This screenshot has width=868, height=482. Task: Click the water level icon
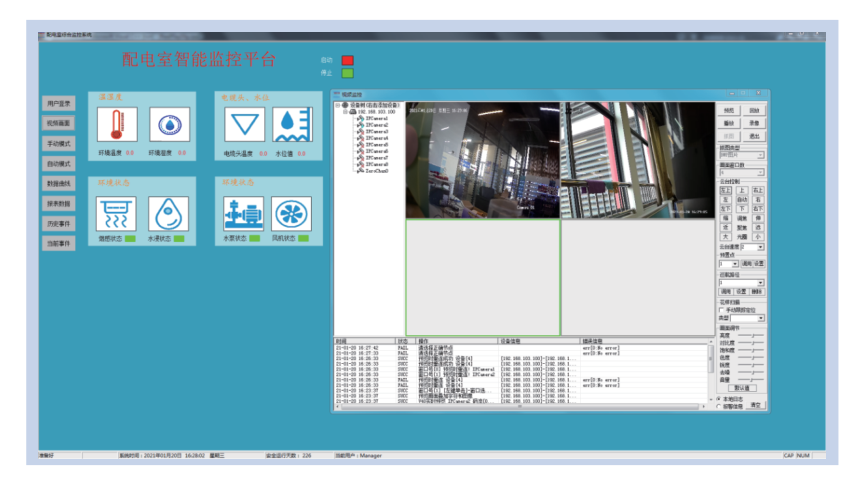tap(292, 125)
